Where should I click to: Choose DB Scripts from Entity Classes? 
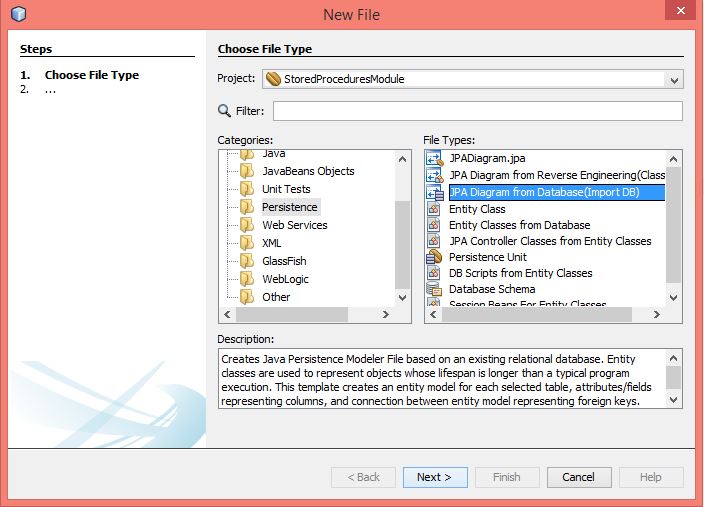520,273
